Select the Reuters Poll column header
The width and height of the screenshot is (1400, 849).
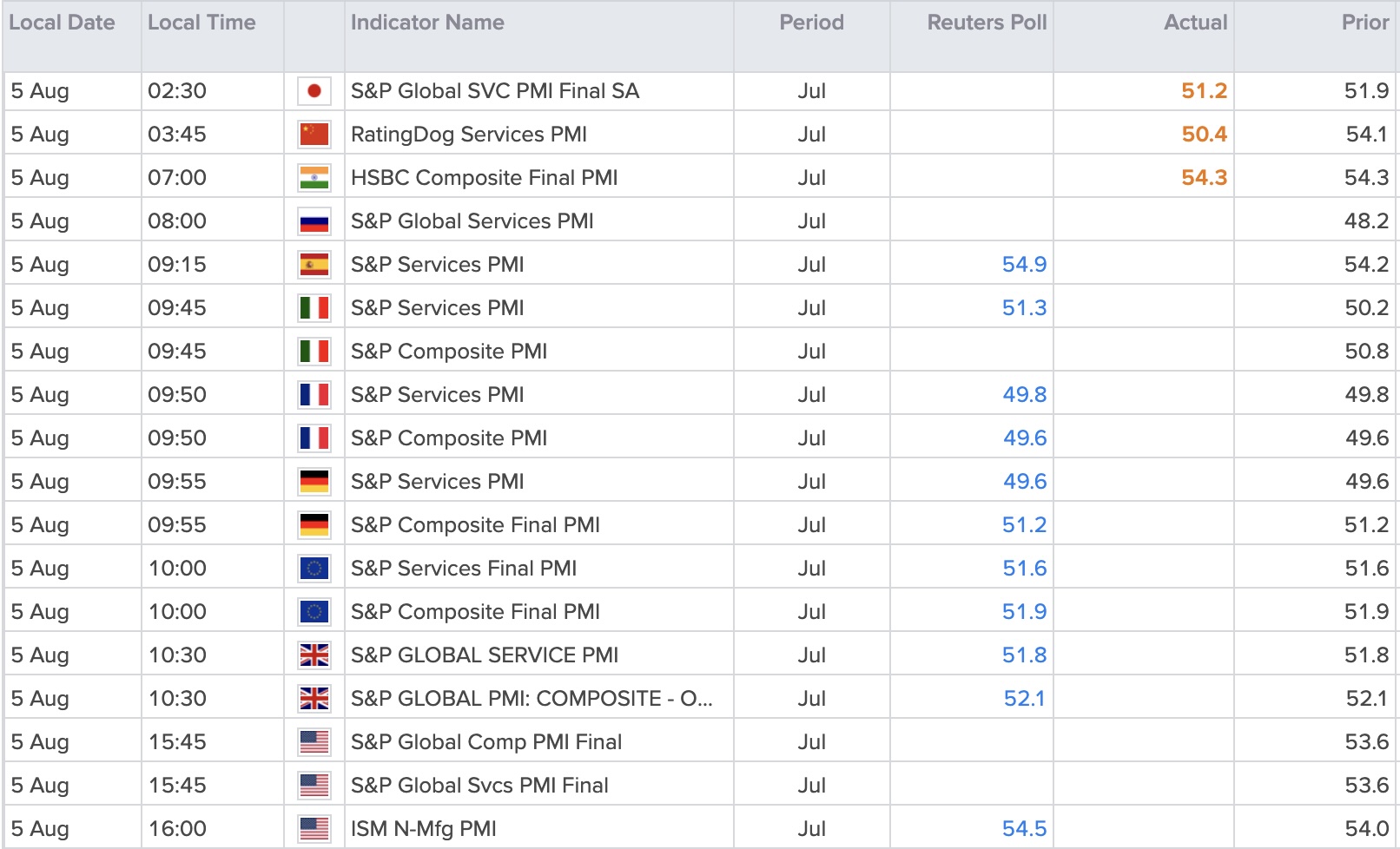(987, 23)
